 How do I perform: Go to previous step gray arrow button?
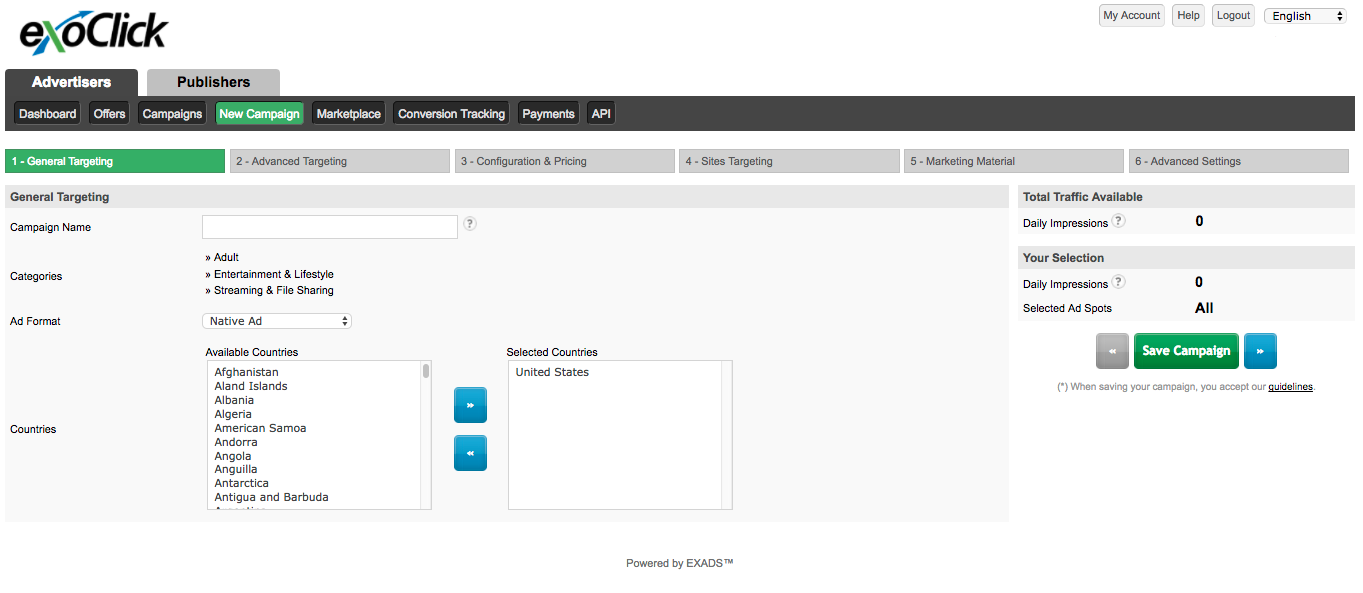(1112, 351)
